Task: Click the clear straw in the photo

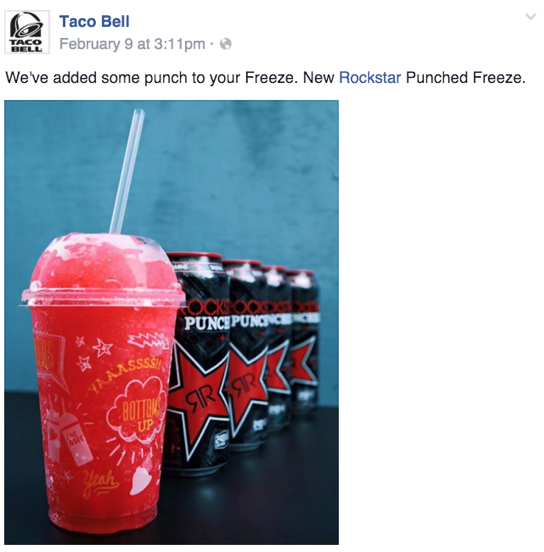Action: coord(127,171)
